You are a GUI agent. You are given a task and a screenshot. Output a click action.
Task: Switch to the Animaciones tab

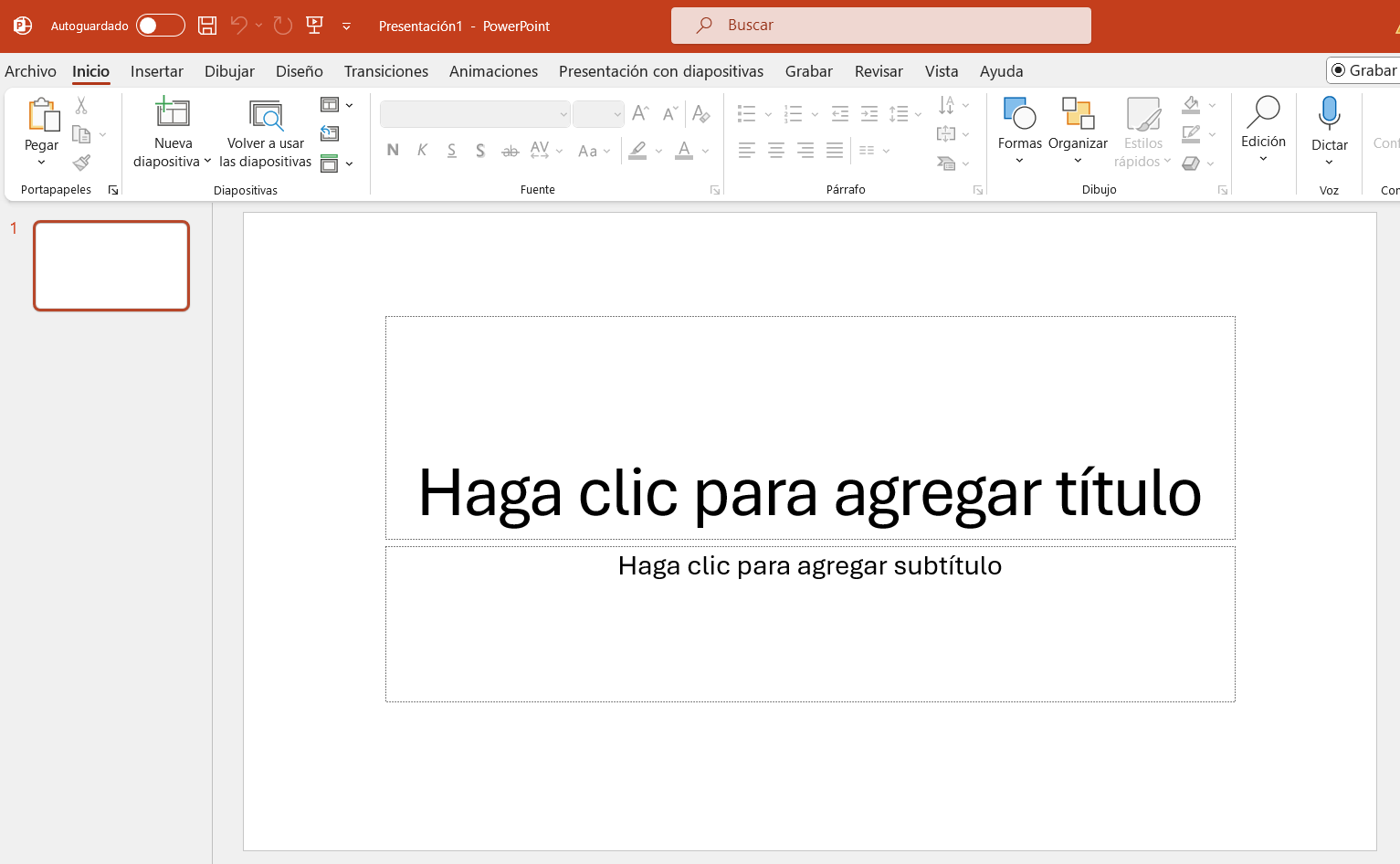pos(493,71)
